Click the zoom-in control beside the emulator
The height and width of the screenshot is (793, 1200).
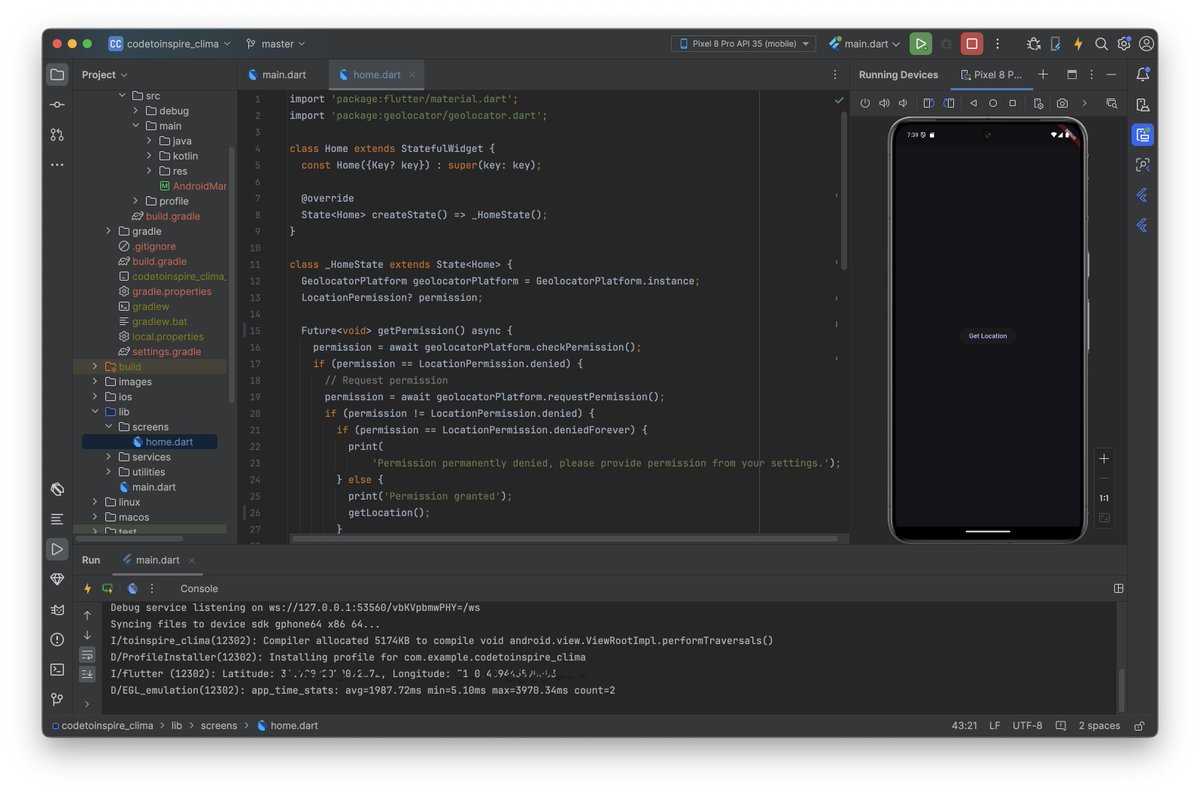click(x=1103, y=458)
